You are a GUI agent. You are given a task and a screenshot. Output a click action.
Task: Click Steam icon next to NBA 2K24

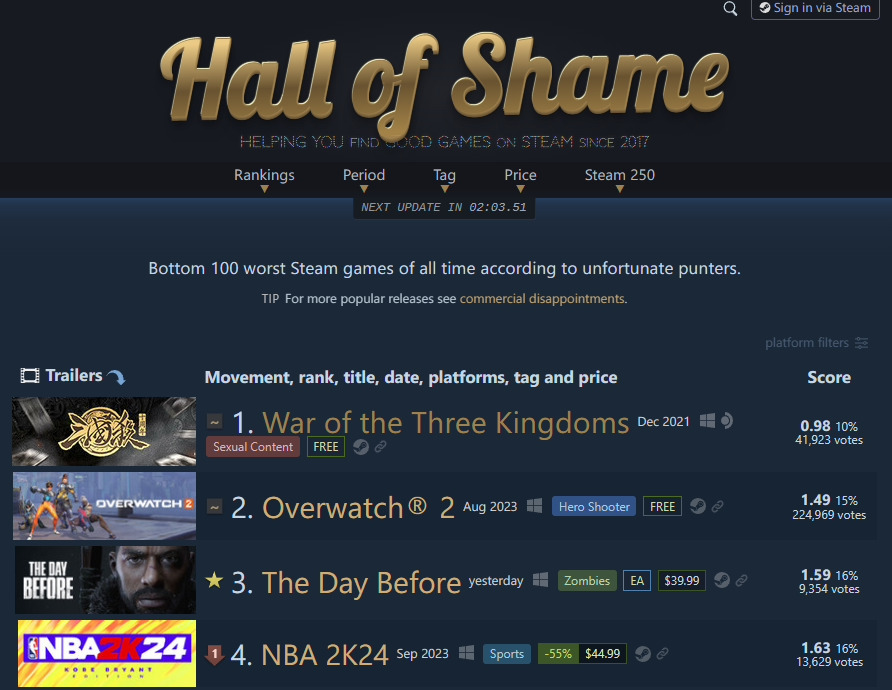point(643,654)
